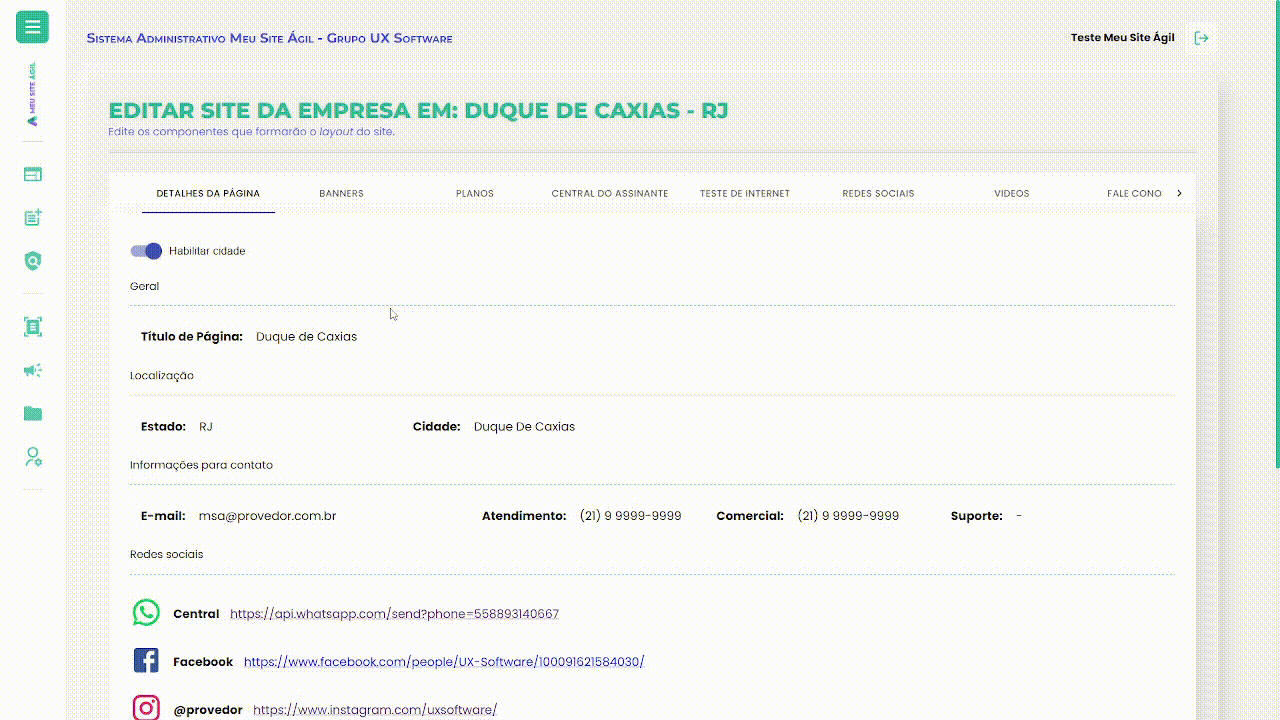Select the Central do Assinante tab
Screen dimensions: 1280x720
pos(609,193)
